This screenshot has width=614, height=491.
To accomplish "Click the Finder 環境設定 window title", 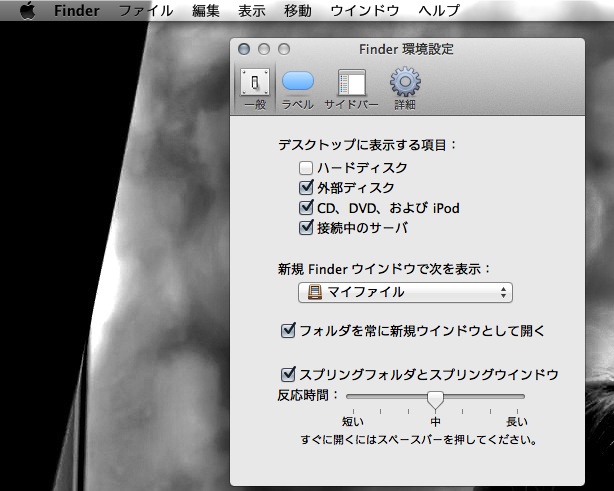I will (406, 49).
